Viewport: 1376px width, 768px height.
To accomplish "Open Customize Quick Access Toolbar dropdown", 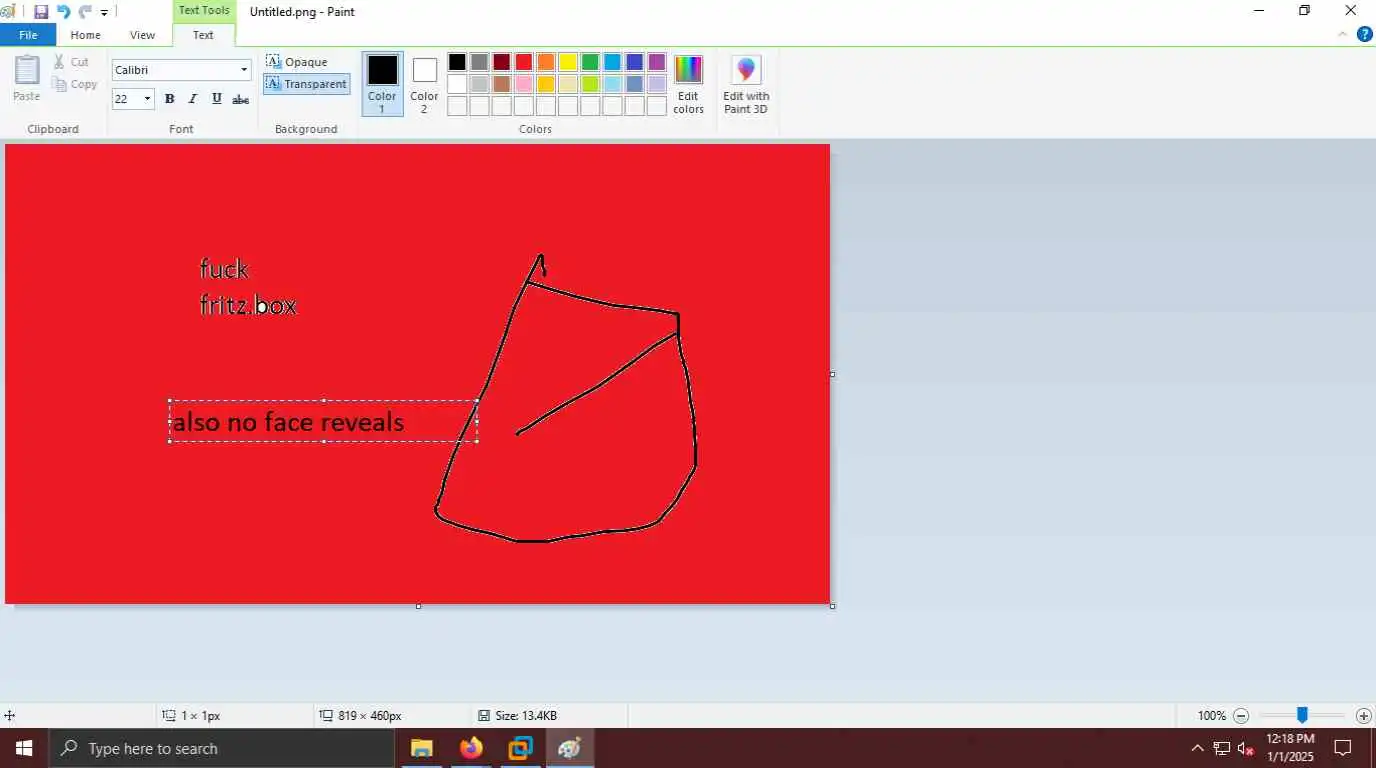I will [x=104, y=13].
